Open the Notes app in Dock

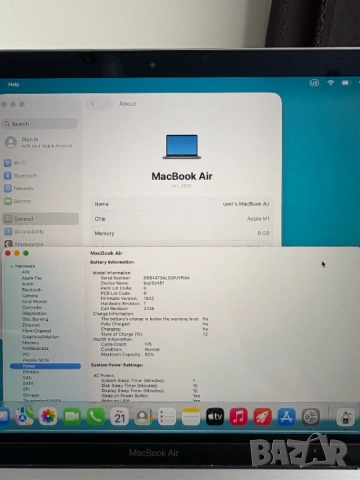pos(191,416)
